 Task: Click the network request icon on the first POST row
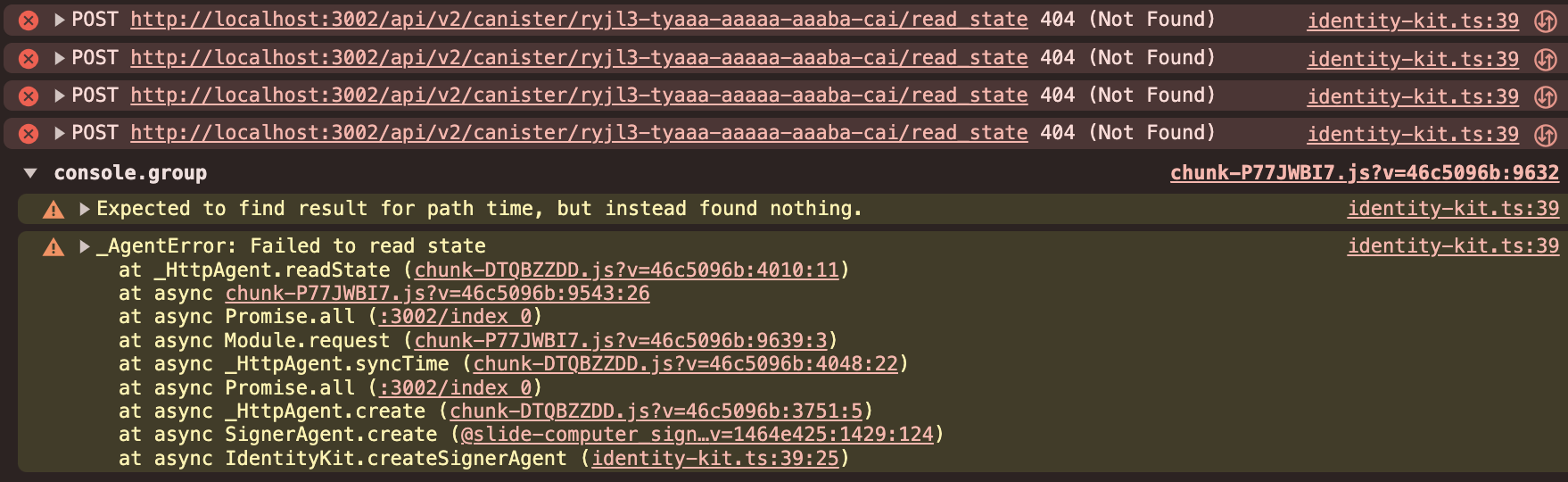1545,21
